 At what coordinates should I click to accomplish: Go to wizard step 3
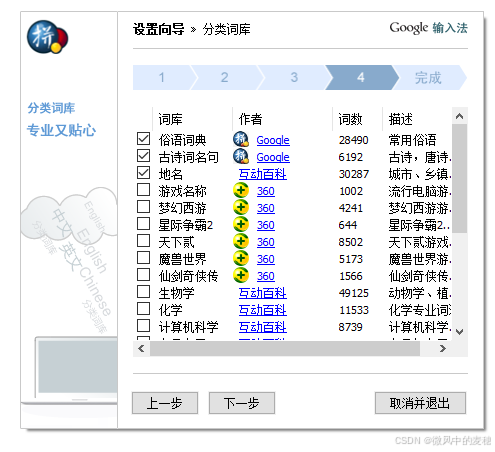point(294,77)
